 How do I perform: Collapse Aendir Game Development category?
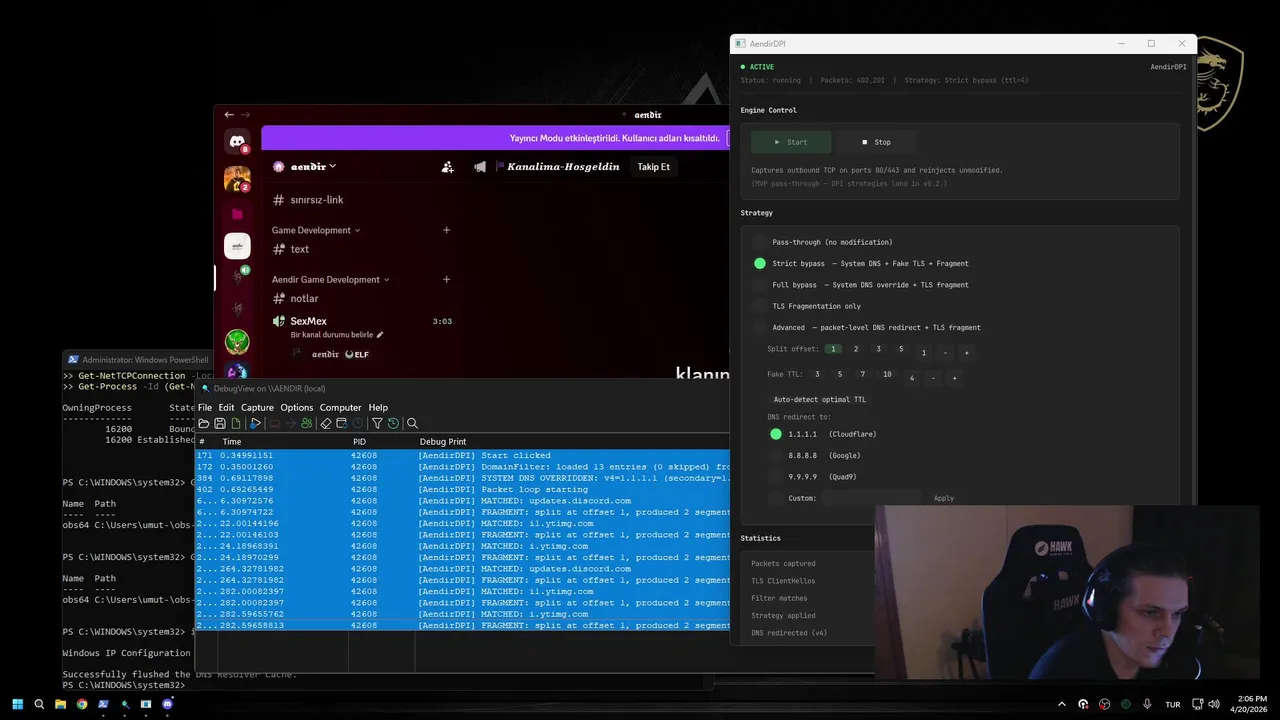pos(330,279)
